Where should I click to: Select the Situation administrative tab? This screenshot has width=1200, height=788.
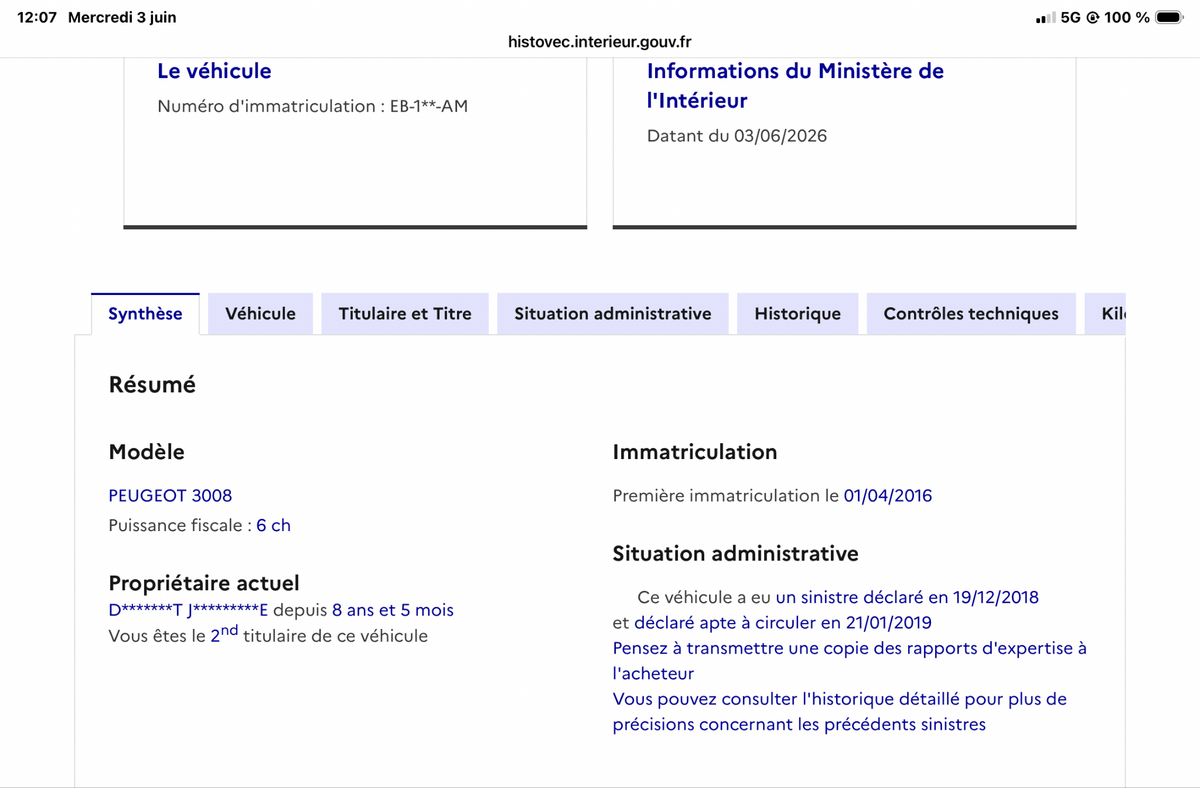click(613, 314)
